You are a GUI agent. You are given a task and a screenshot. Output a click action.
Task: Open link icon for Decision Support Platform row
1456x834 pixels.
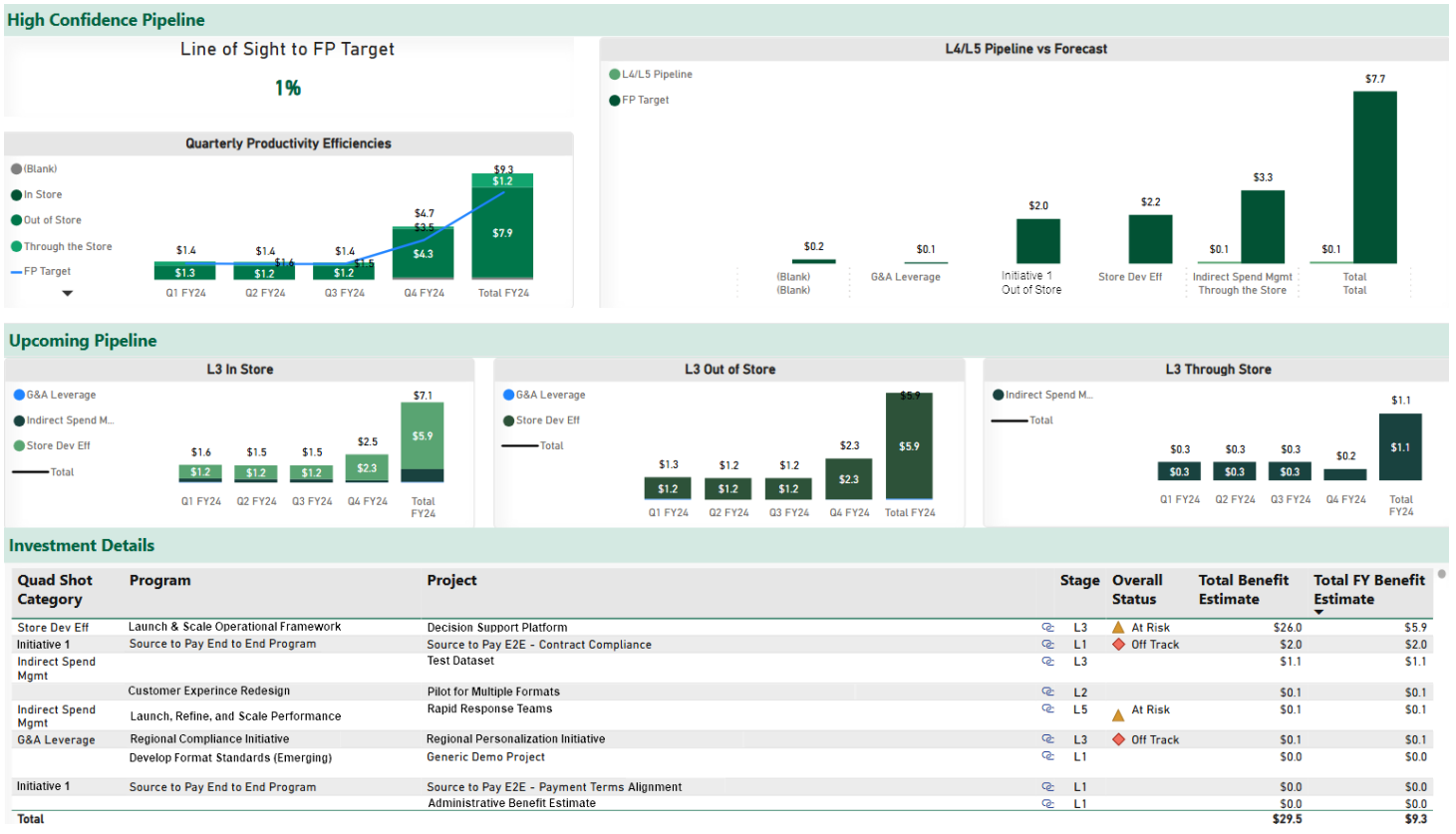1047,628
